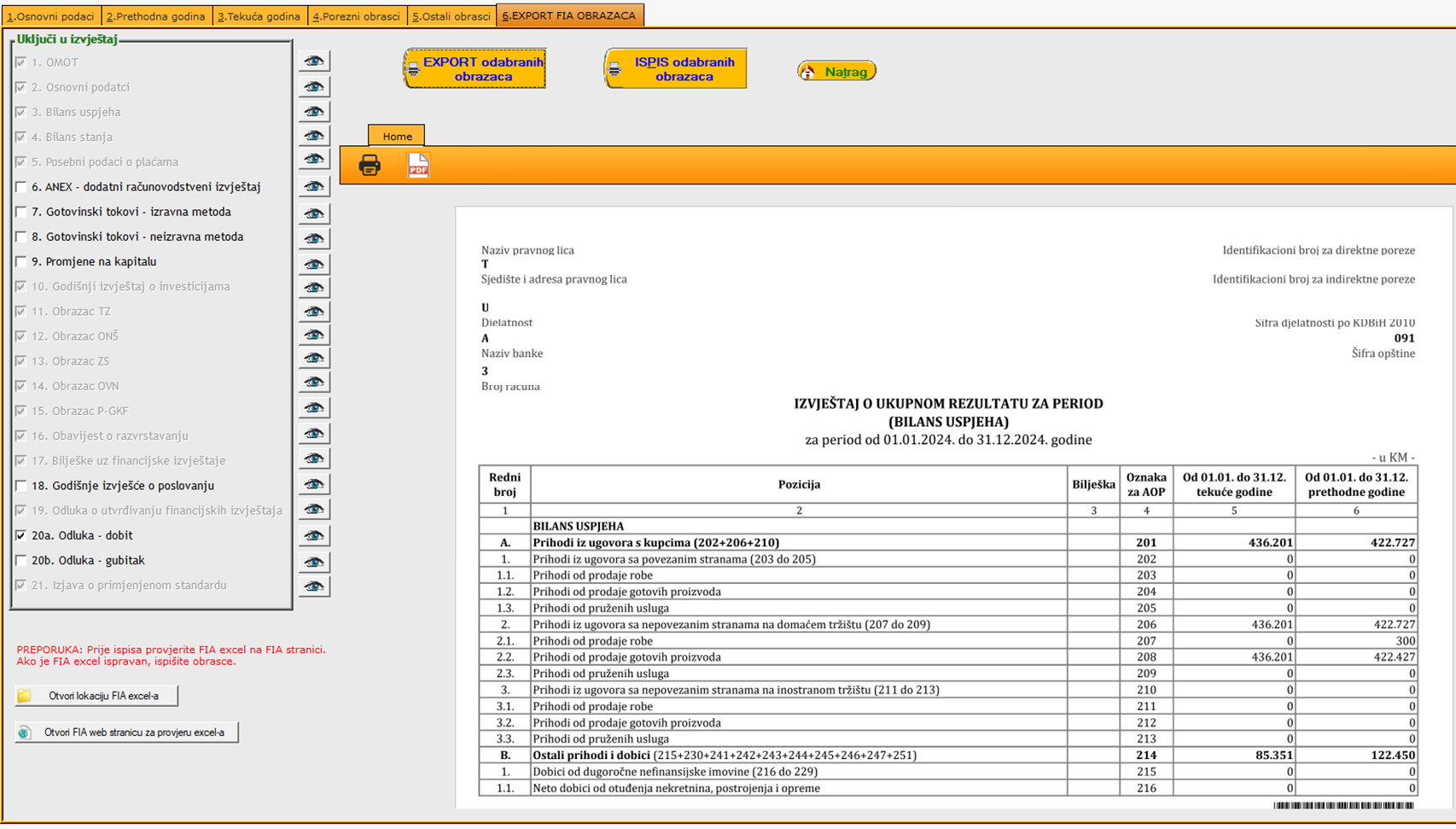Select the 6.EXPORT FIA OBRAZACA tab
Image resolution: width=1456 pixels, height=829 pixels.
coord(569,15)
